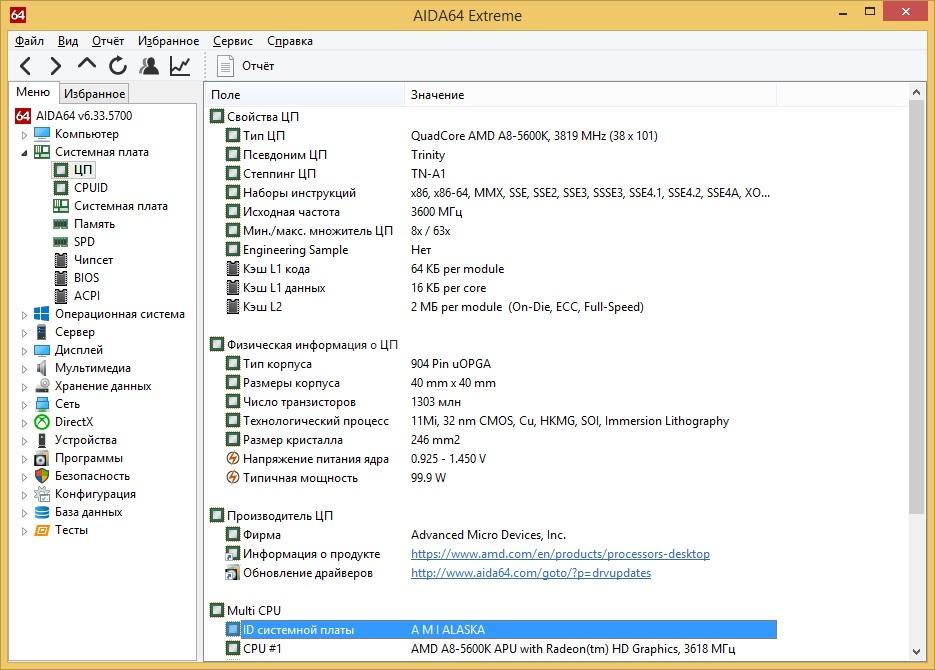Open the amd.com processors-desktop link
Viewport: 935px width, 670px height.
click(560, 554)
